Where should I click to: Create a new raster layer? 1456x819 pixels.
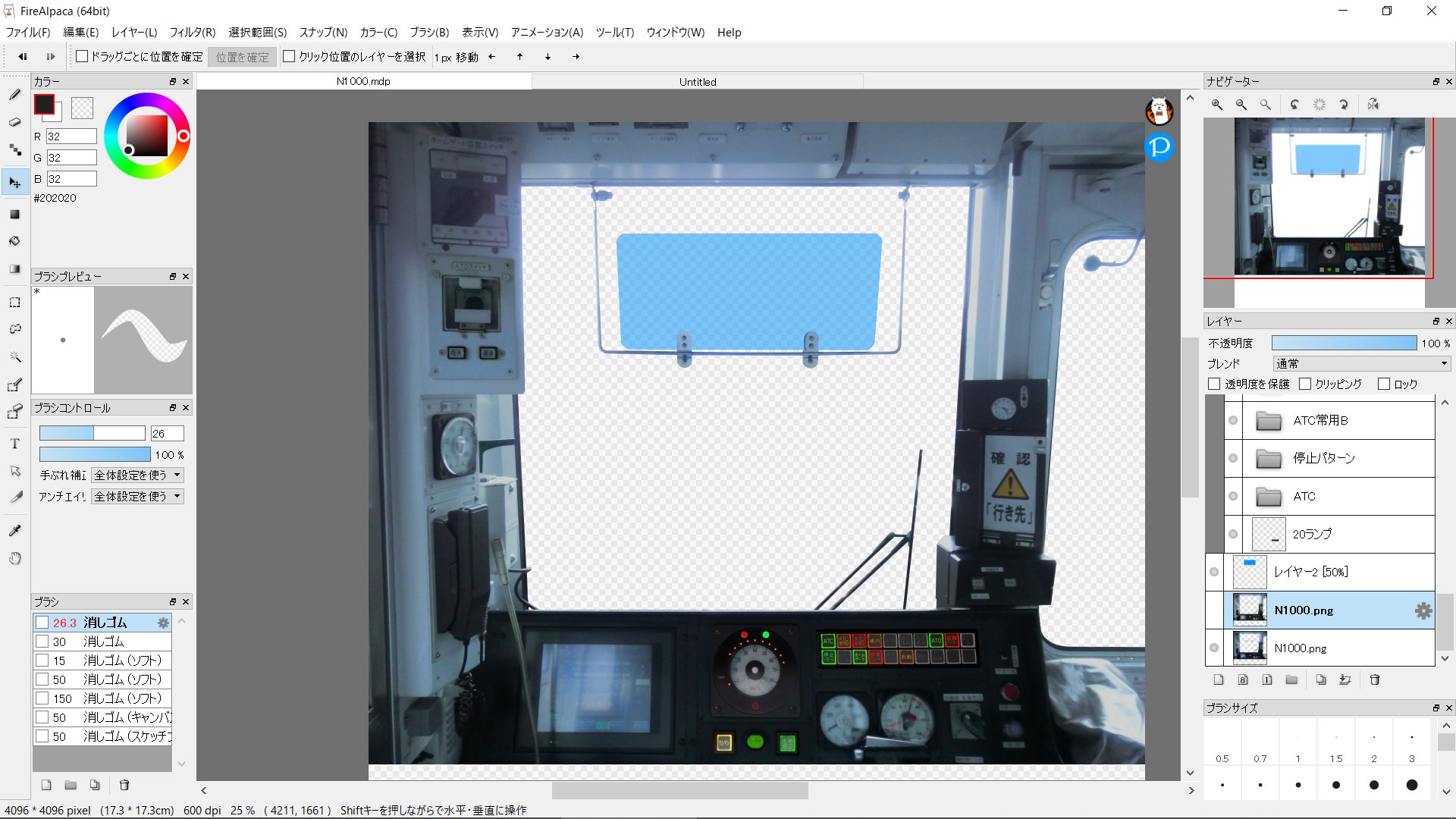(1219, 680)
